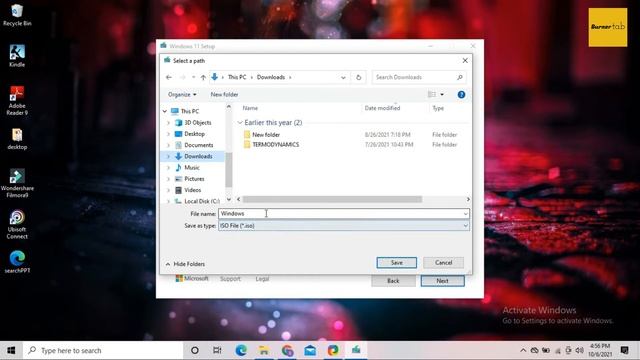Screen dimensions: 640x360
Task: Click the navigation pane vertical scrollbar
Action: 229,169
